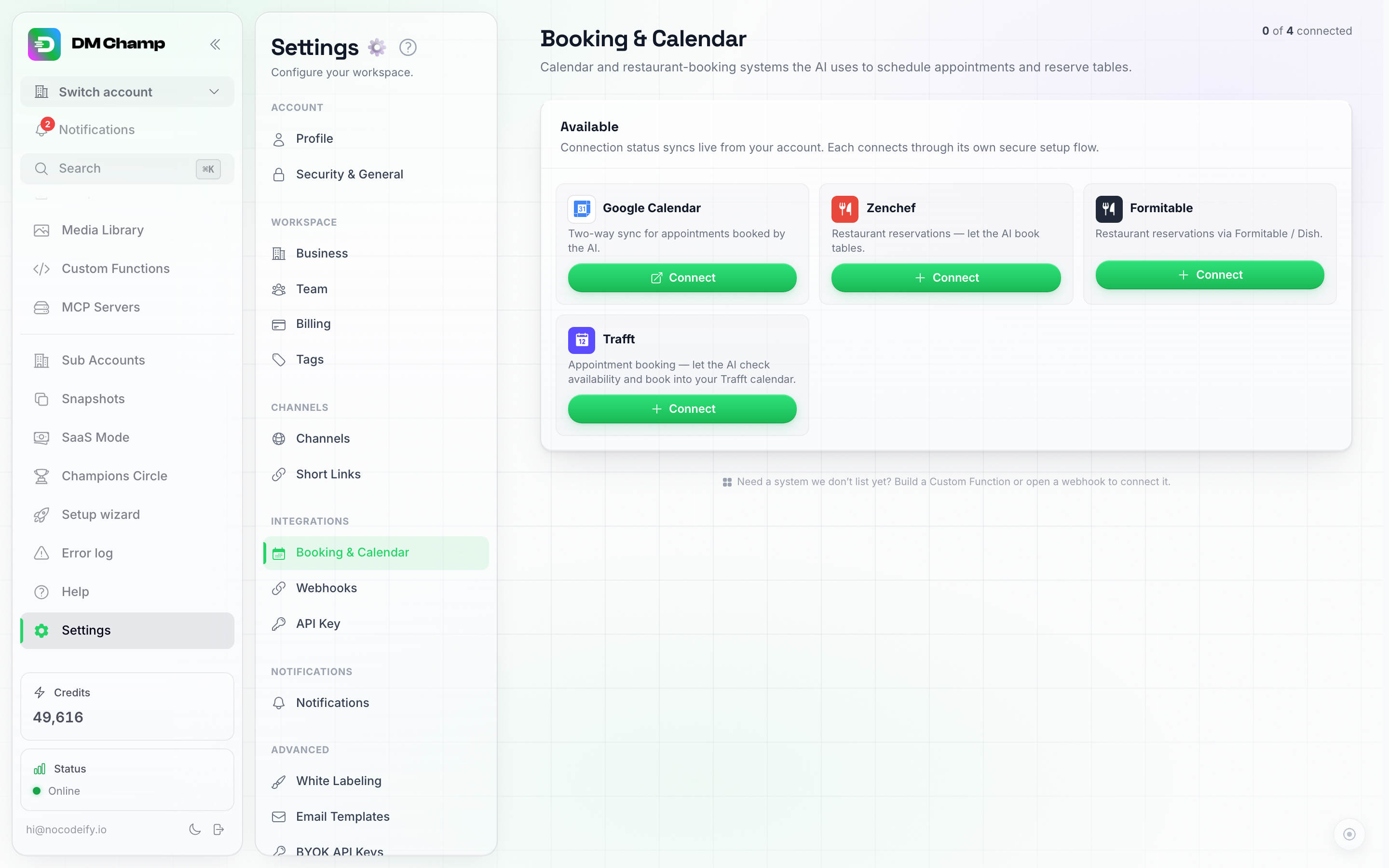This screenshot has height=868, width=1389.
Task: Click the purple Trafft app icon
Action: tap(582, 340)
